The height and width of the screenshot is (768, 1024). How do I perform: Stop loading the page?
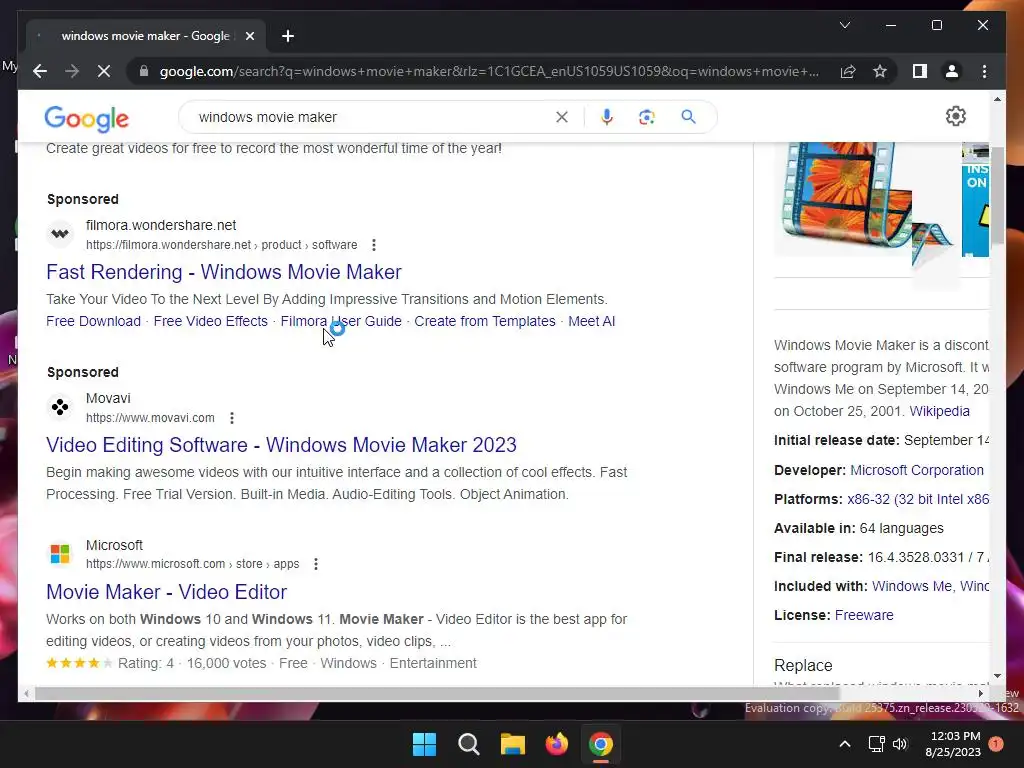[x=104, y=71]
